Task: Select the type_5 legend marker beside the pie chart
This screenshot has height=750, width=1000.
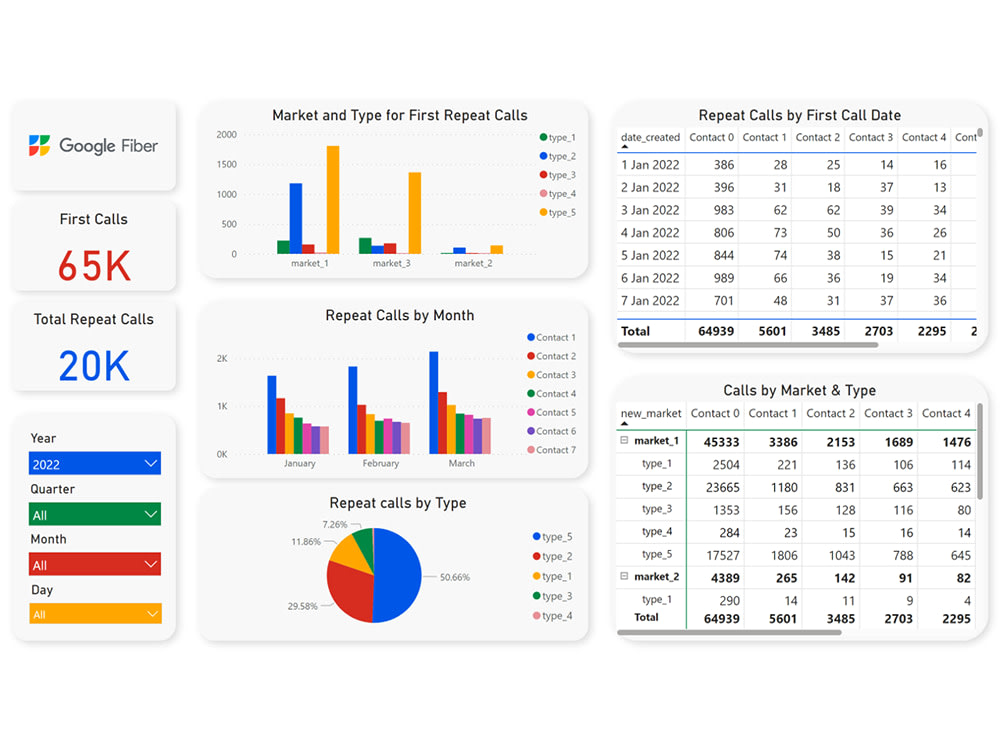Action: pos(537,537)
